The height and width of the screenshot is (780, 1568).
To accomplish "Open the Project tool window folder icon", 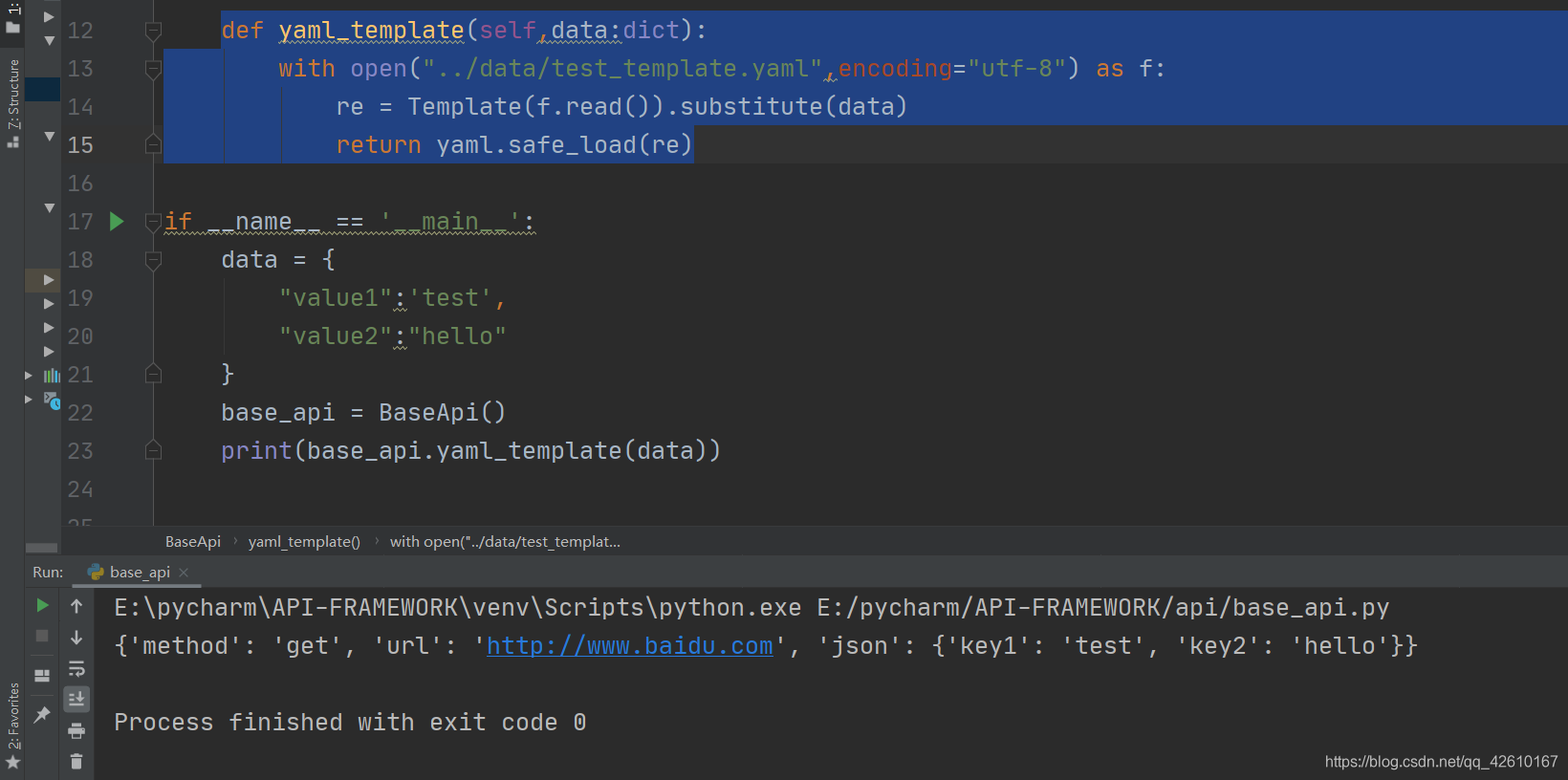I will [x=13, y=27].
